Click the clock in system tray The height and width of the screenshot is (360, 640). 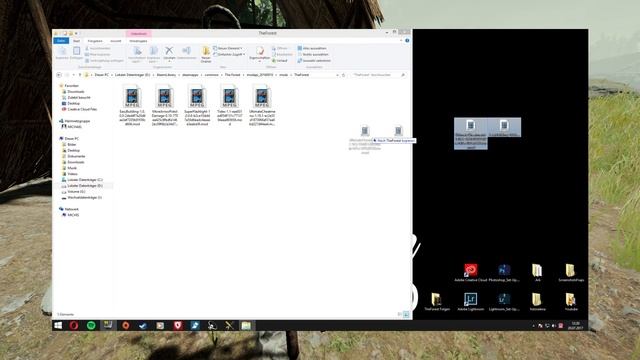click(x=576, y=326)
